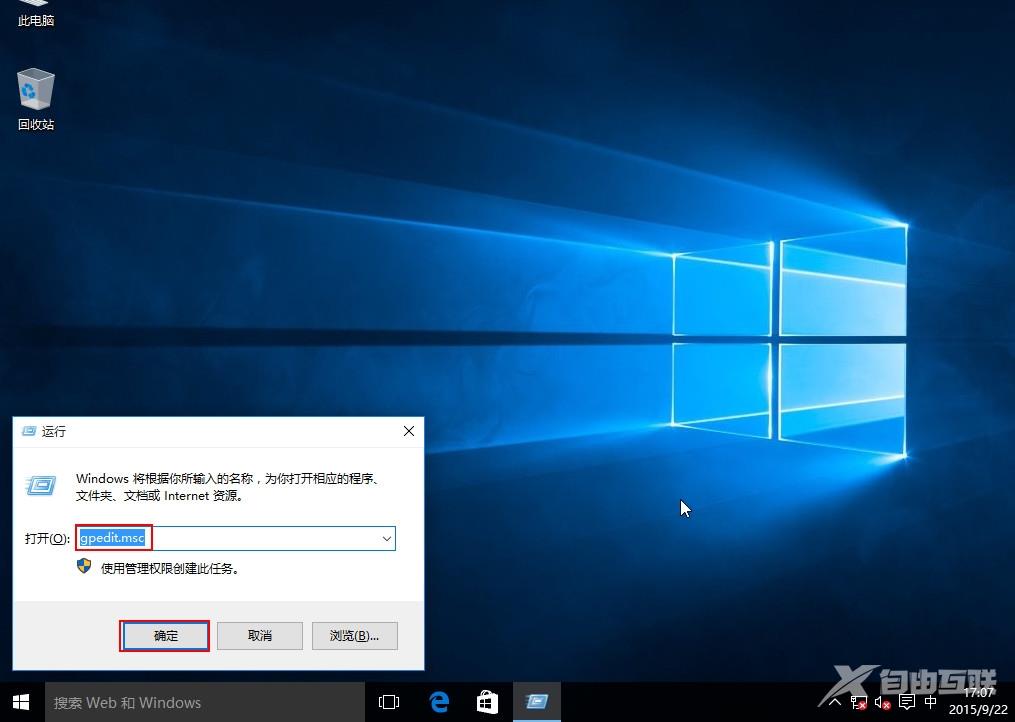The image size is (1015, 722).
Task: Open Task View from the taskbar
Action: (389, 702)
